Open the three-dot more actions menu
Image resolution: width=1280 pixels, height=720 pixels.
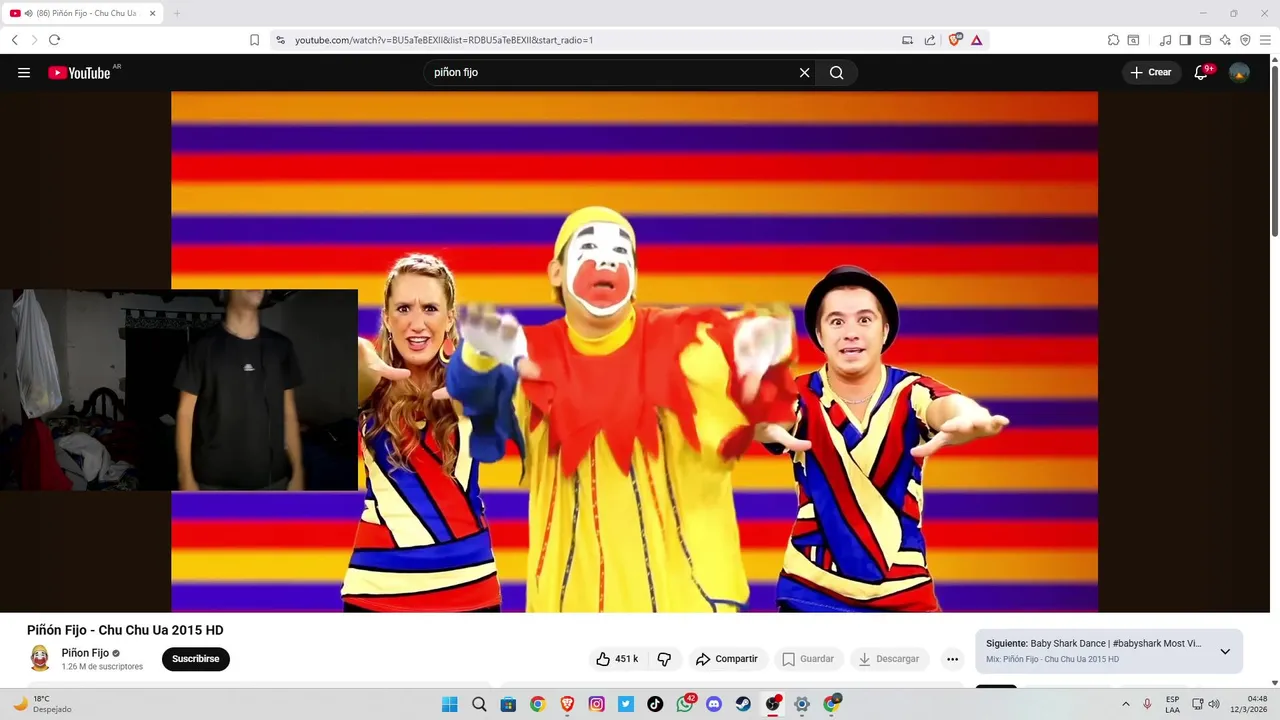(x=952, y=659)
